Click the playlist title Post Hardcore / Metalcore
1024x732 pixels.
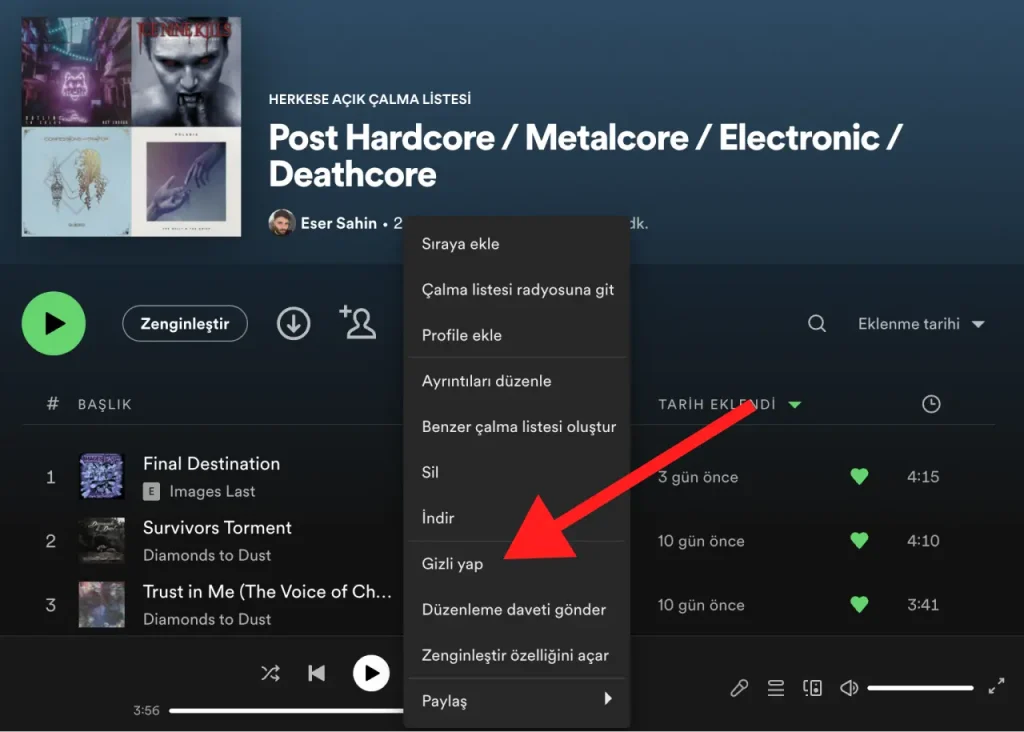(585, 156)
